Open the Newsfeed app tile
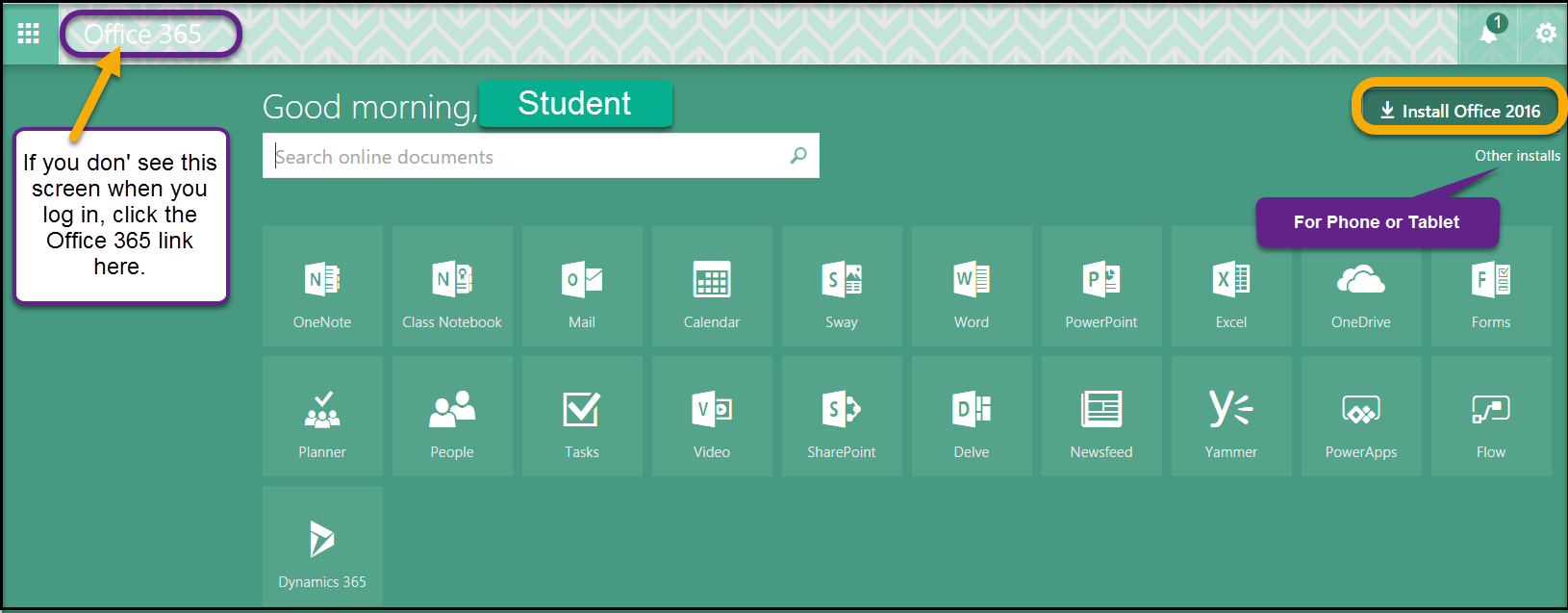Image resolution: width=1568 pixels, height=613 pixels. click(1101, 416)
